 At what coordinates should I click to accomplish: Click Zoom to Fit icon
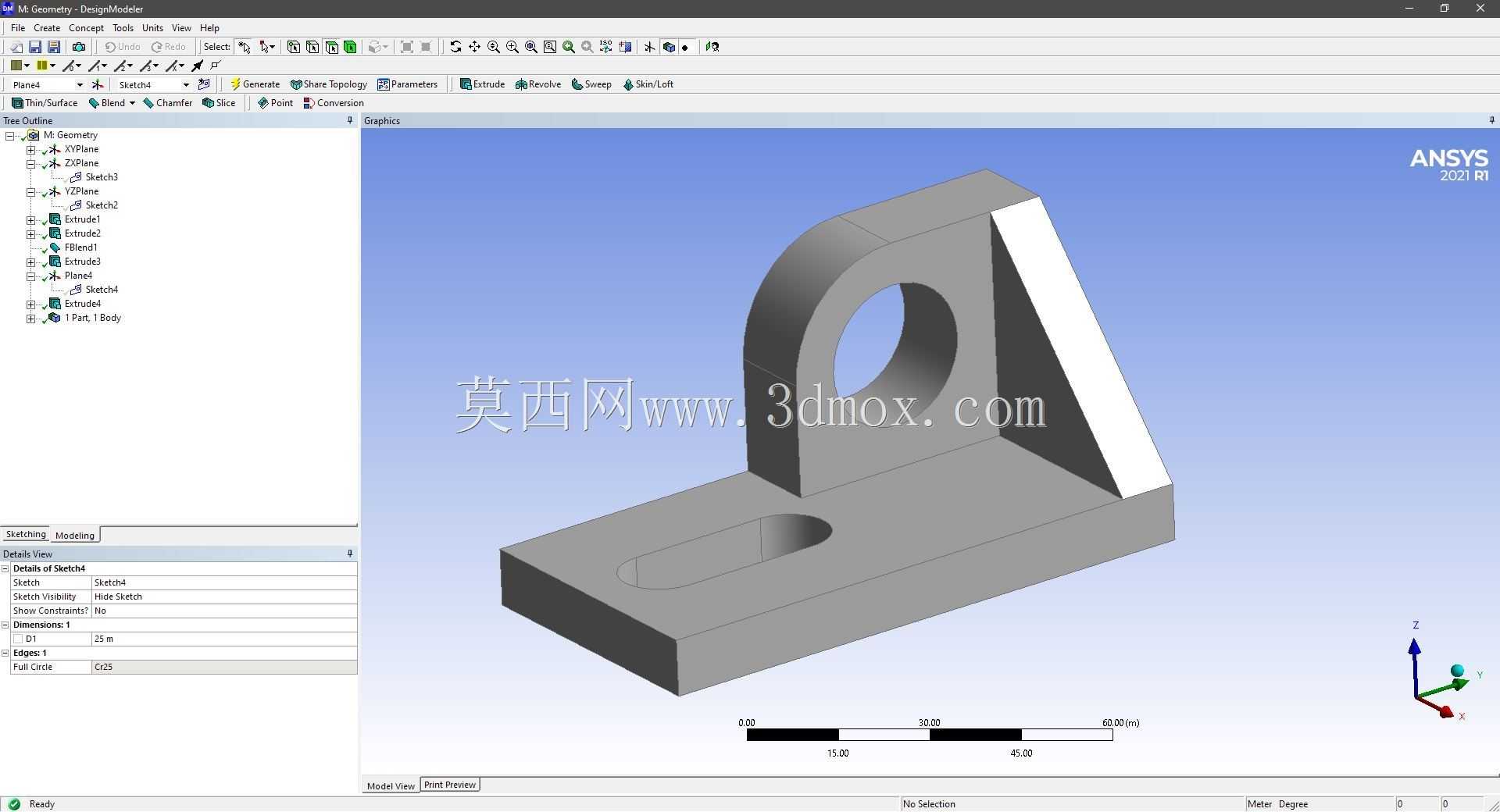[530, 47]
